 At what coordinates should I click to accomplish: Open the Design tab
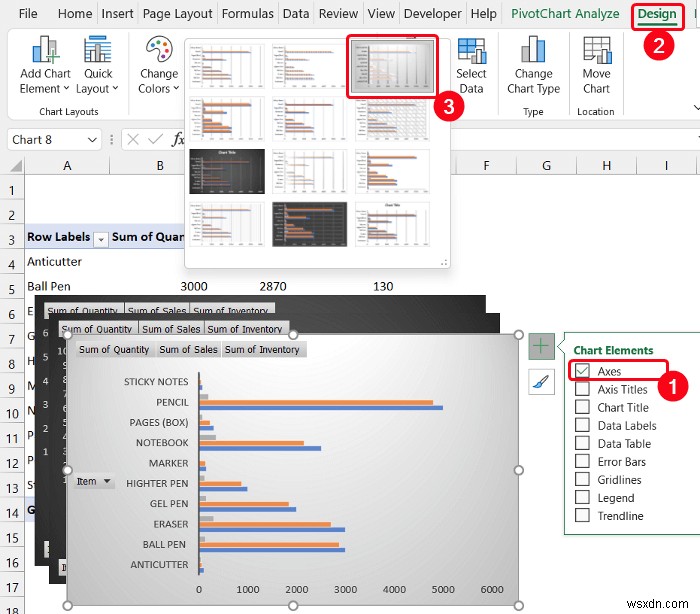point(657,14)
